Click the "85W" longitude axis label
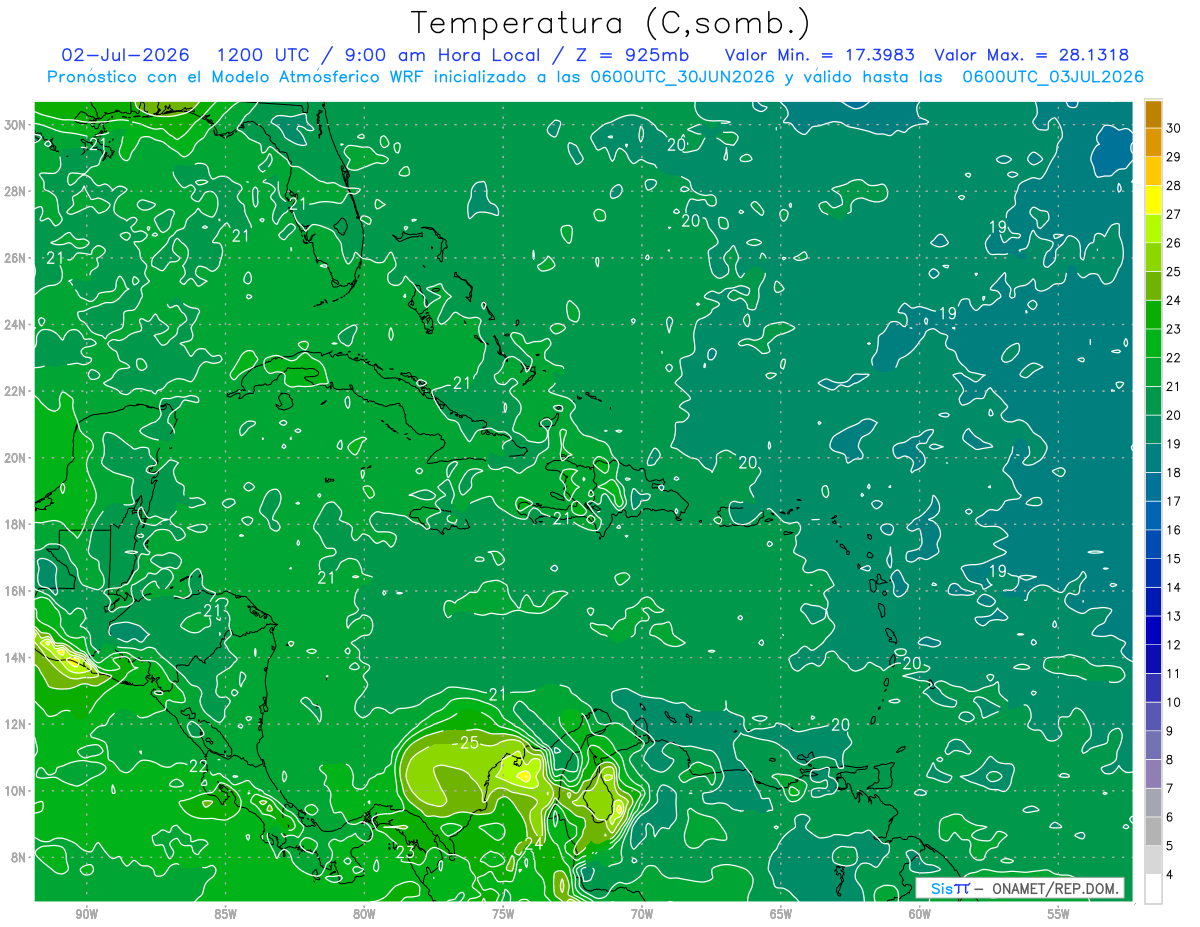The height and width of the screenshot is (927, 1200). coord(225,914)
